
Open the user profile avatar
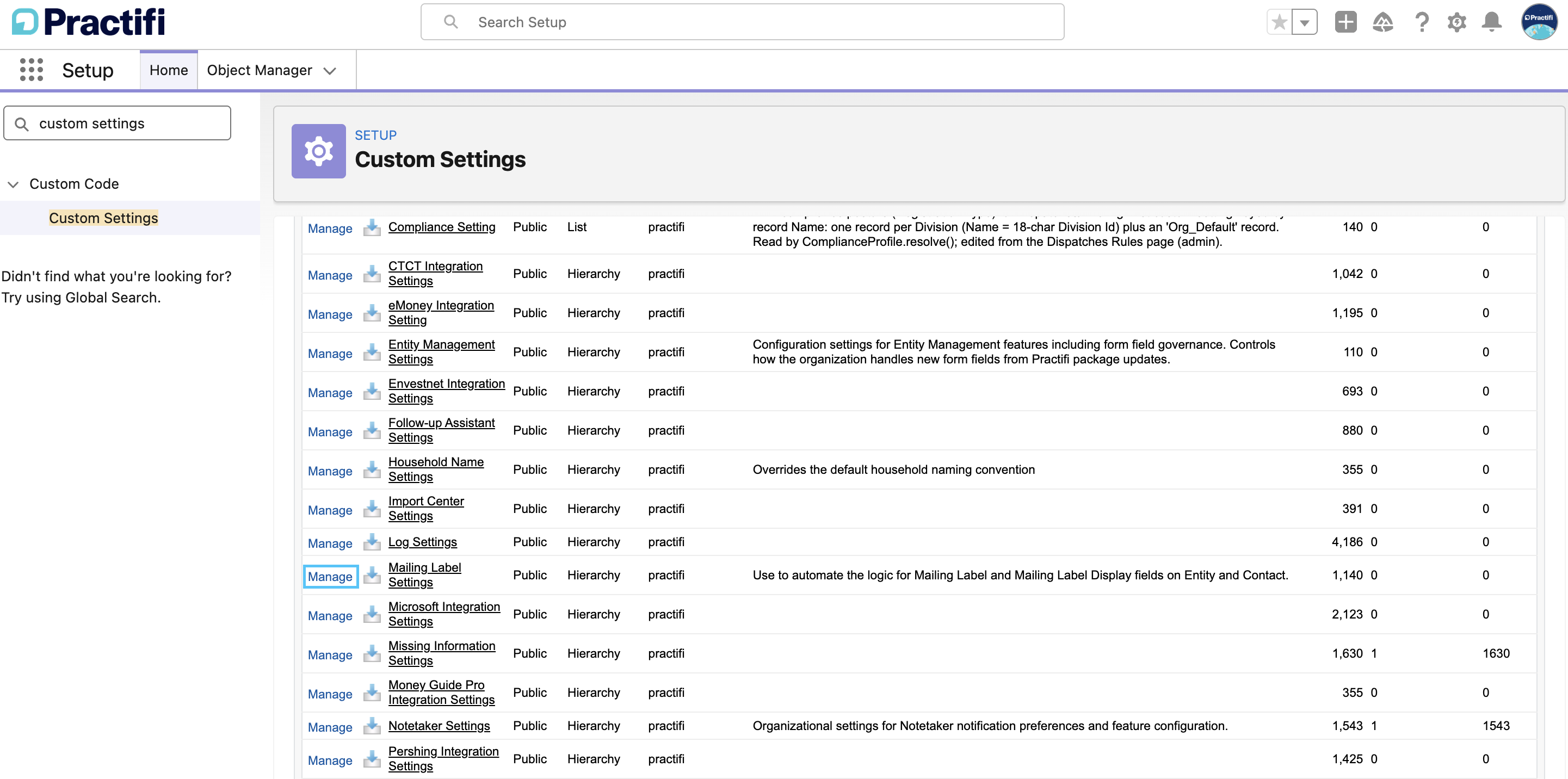[x=1538, y=22]
